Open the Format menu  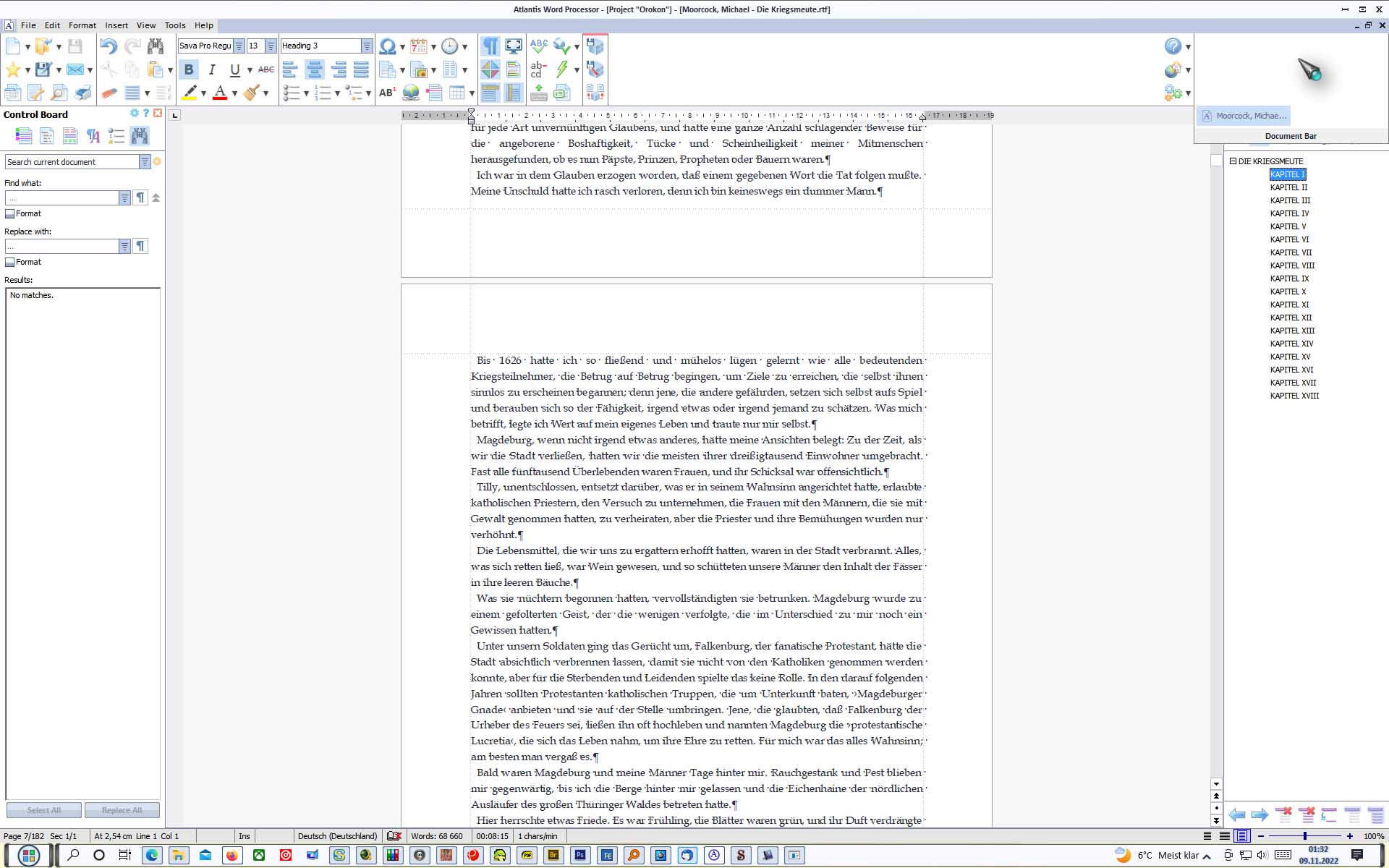[x=82, y=25]
